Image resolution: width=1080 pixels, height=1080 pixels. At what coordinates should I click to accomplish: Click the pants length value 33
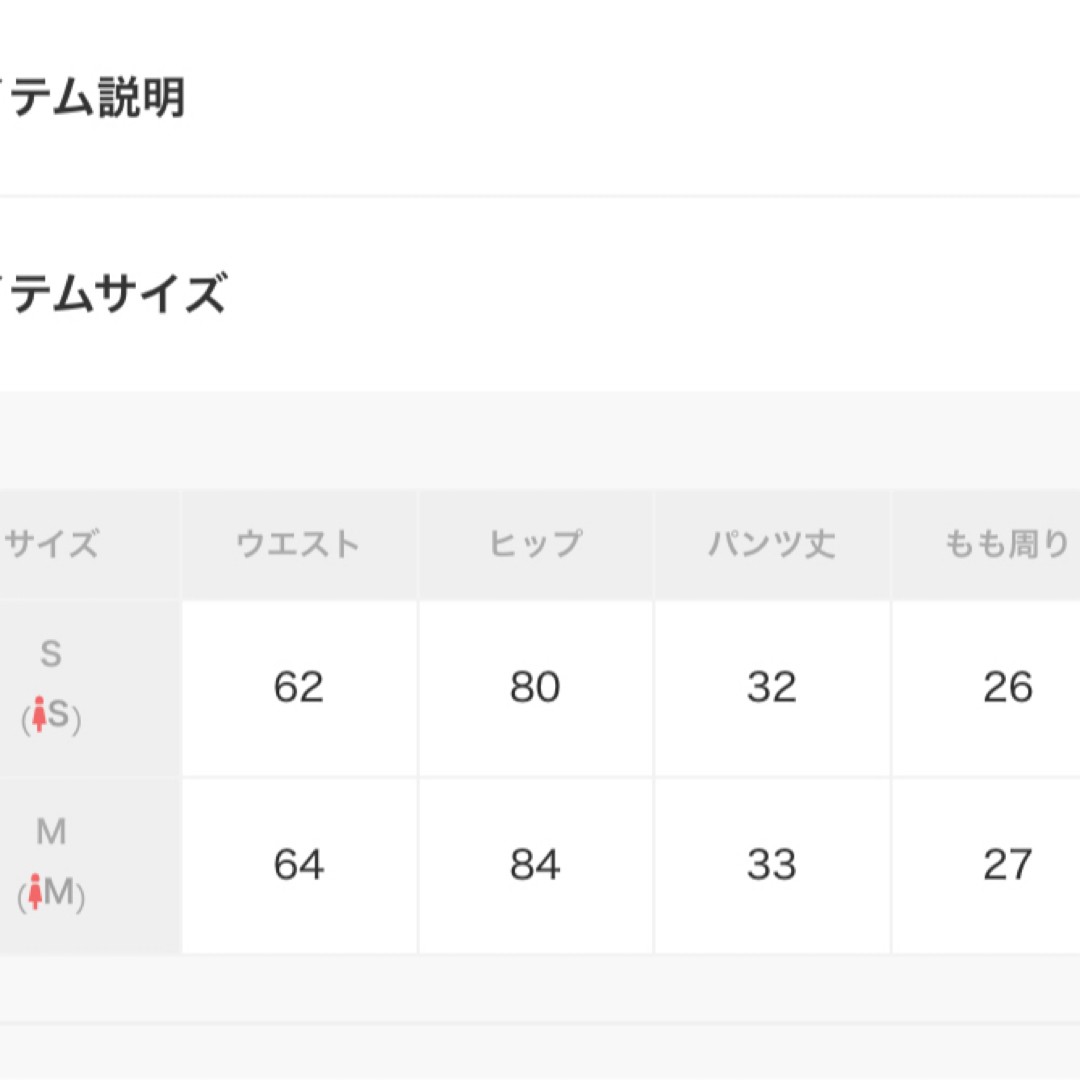[x=772, y=864]
